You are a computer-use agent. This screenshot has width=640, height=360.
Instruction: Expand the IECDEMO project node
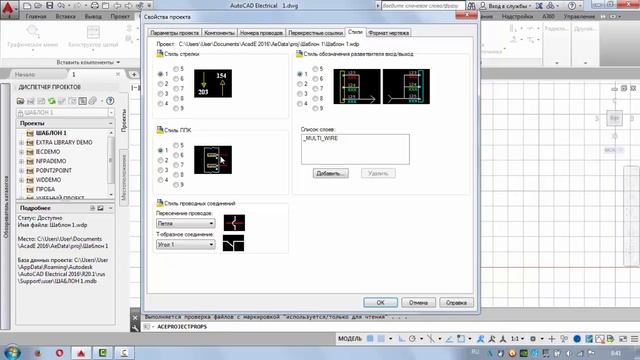21,152
